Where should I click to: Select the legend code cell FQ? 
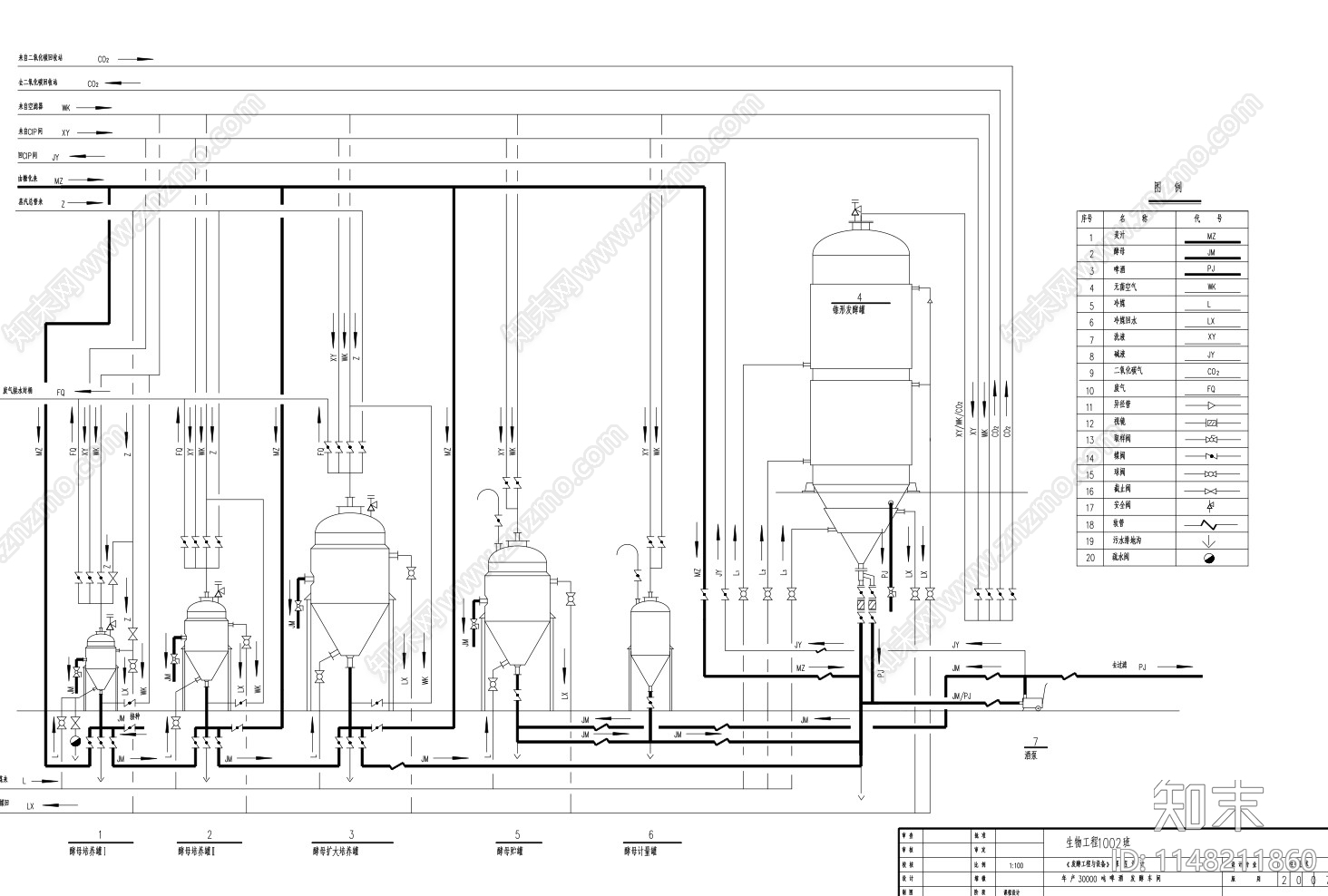pos(1211,389)
